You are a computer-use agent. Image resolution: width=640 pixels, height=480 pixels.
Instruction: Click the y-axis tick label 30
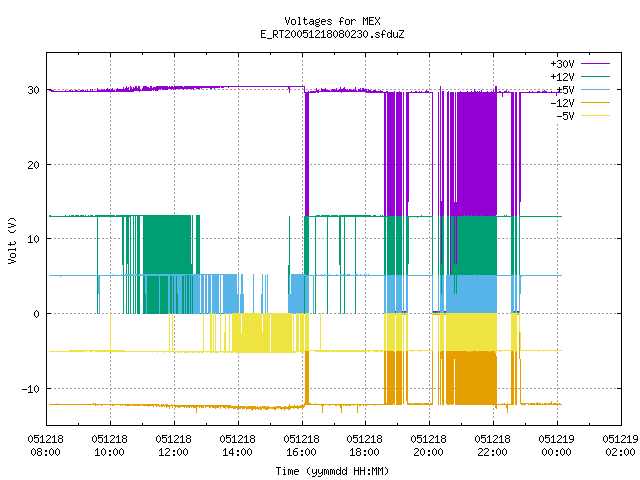[x=33, y=90]
